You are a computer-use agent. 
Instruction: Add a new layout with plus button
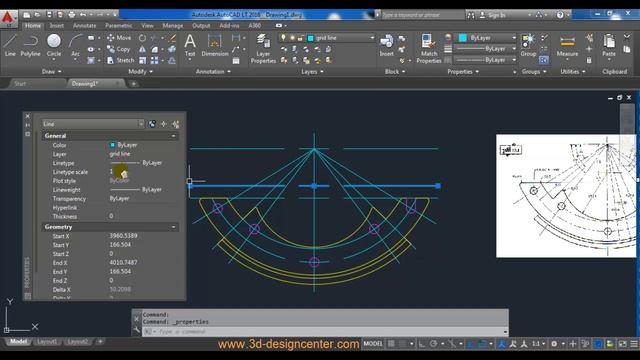point(100,342)
